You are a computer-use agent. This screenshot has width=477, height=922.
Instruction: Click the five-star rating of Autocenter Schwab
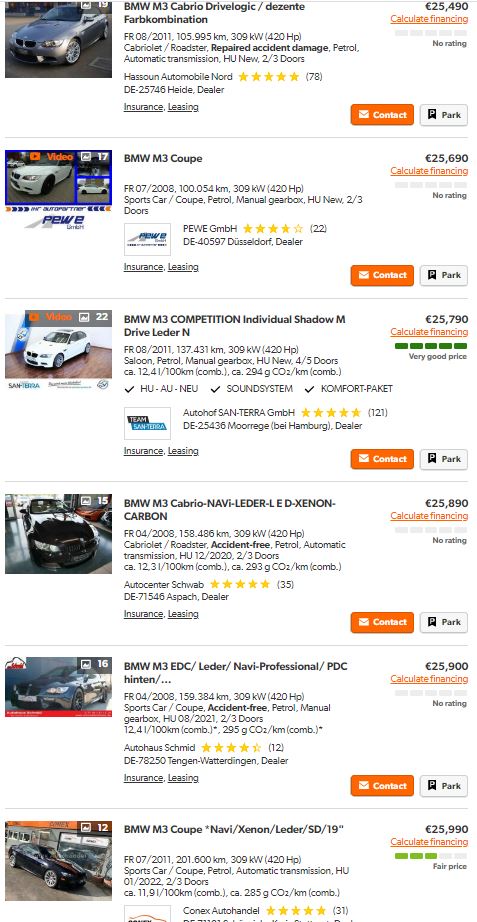pos(240,584)
